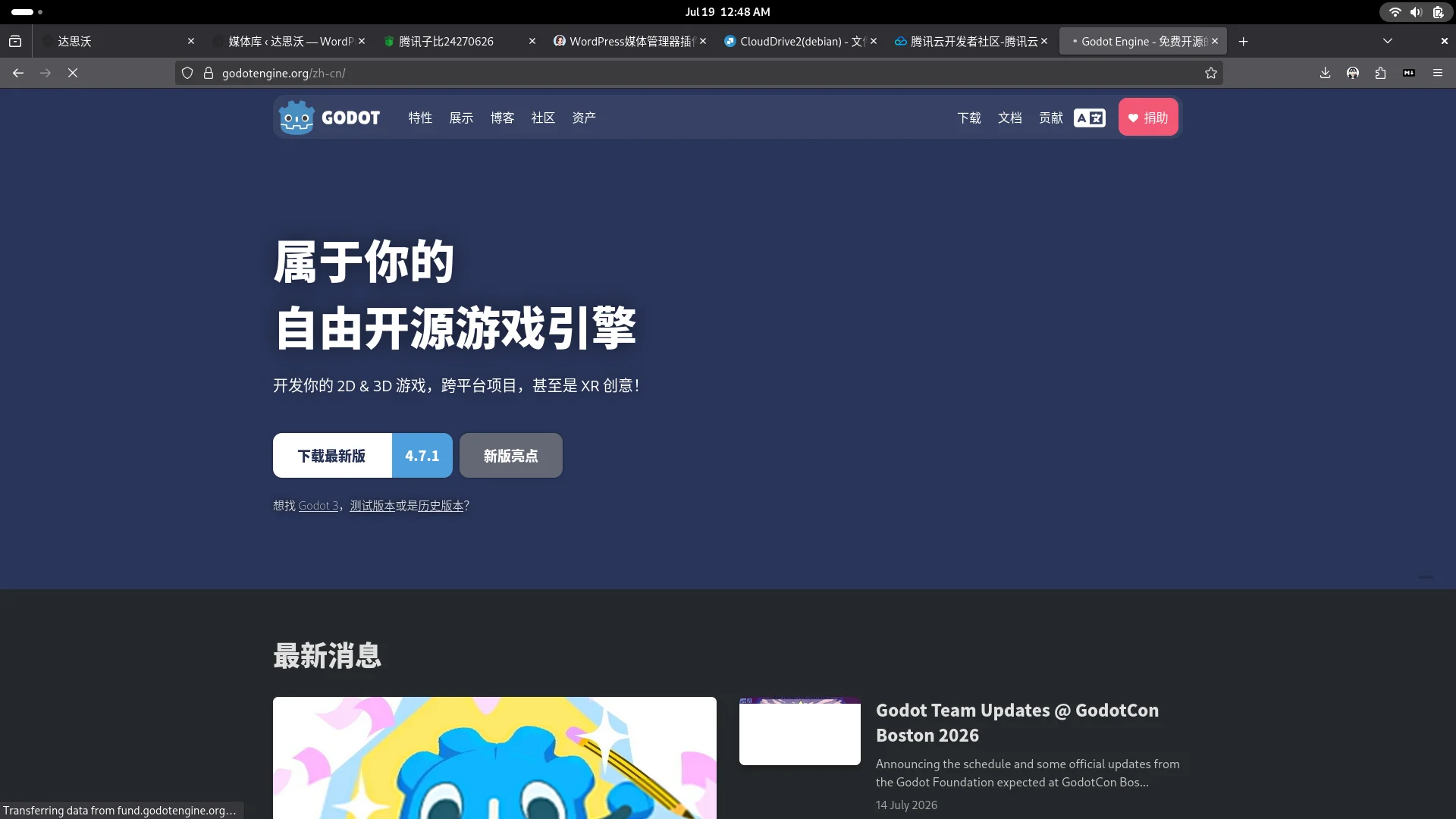Click the 捐助 donate button
This screenshot has width=1456, height=819.
point(1148,118)
